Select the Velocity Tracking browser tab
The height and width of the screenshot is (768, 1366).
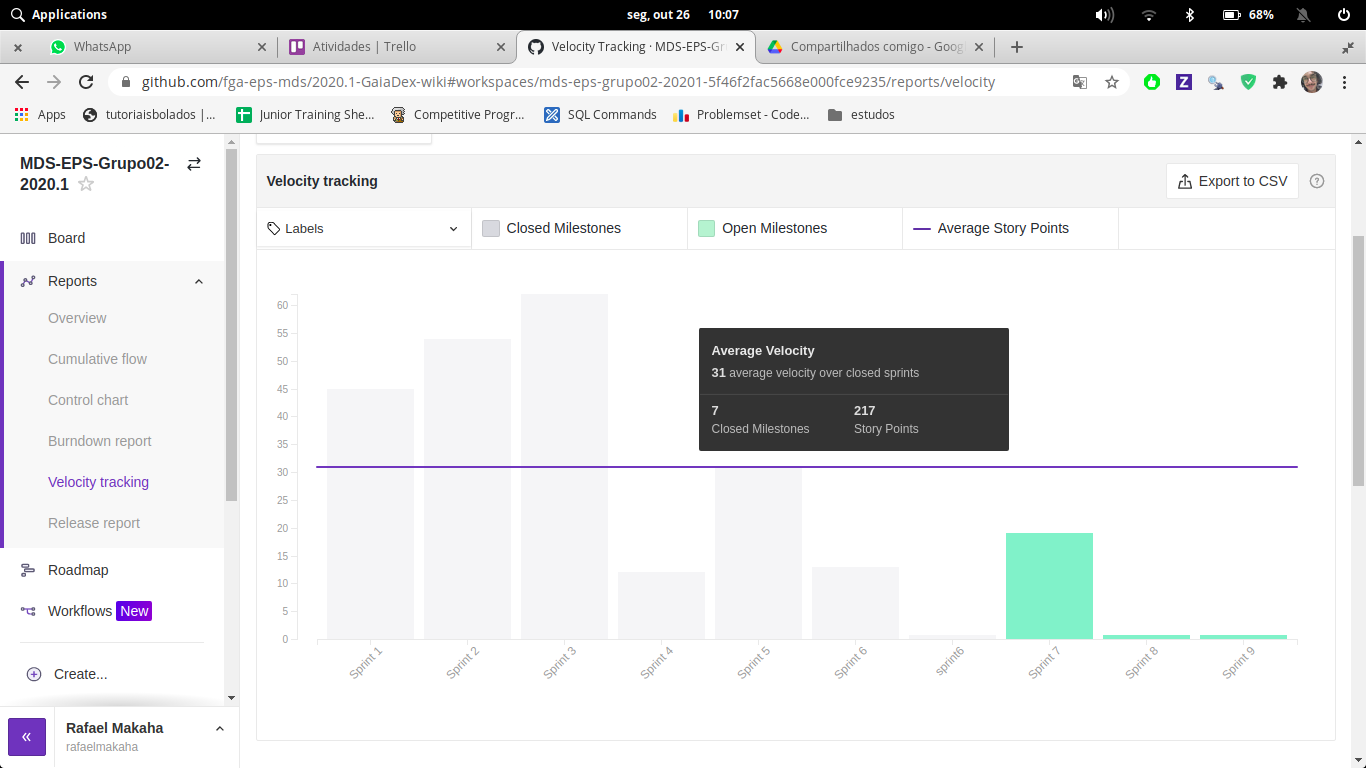click(x=636, y=47)
